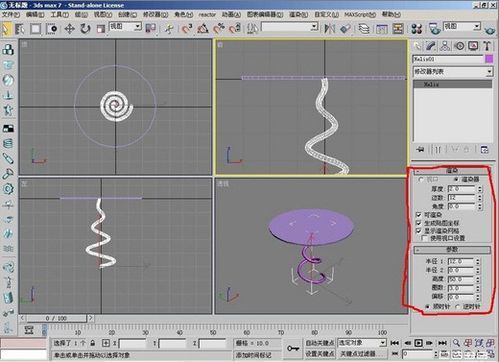Open the 工具 menu

(59, 15)
